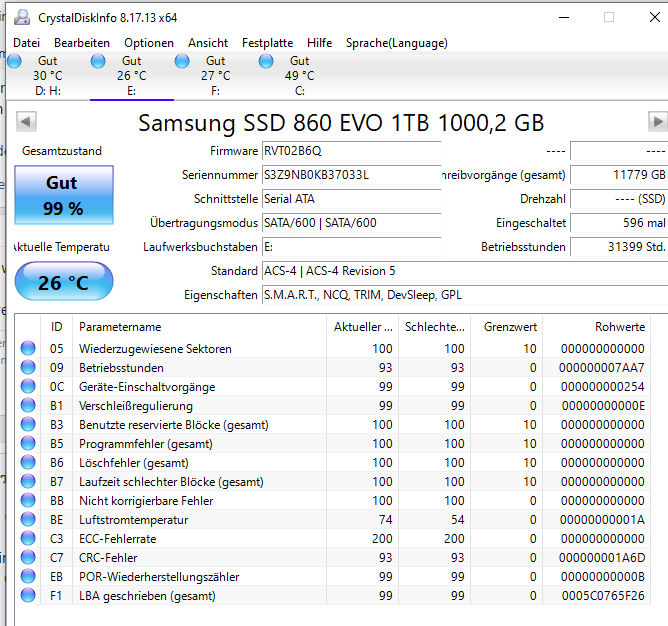Open the Bearbeiten menu
Viewport: 668px width, 626px height.
coord(82,43)
